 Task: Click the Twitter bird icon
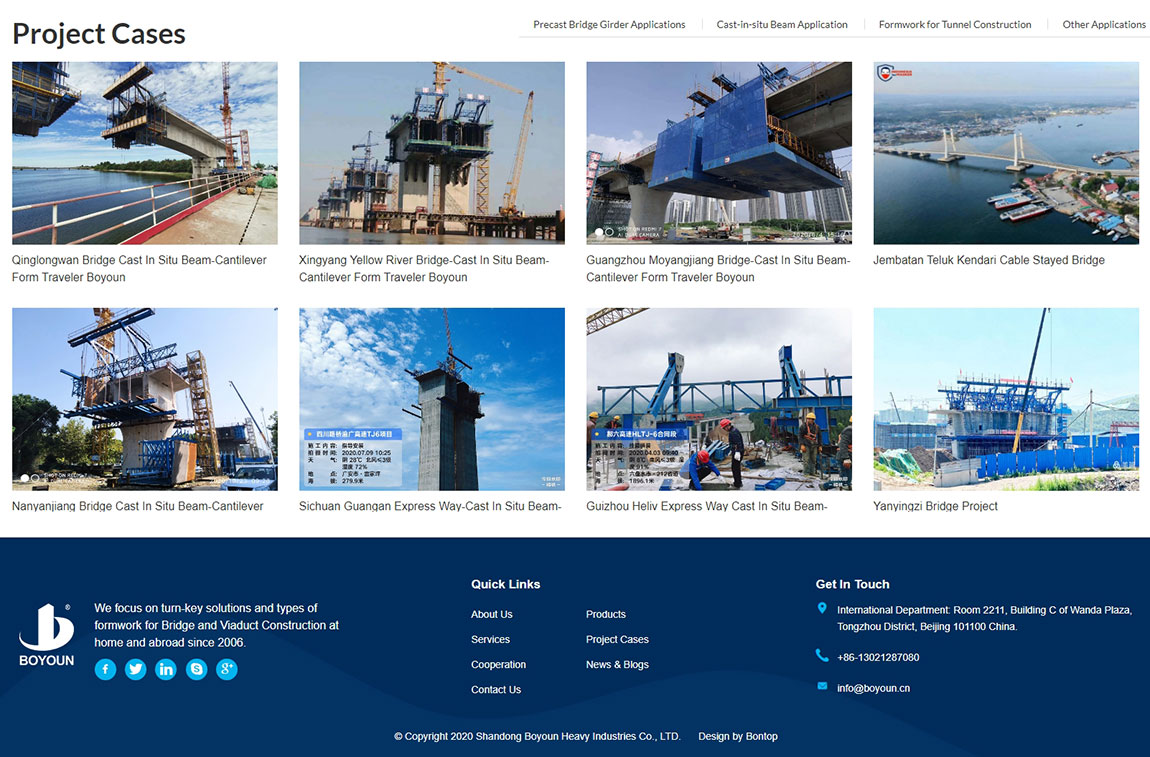pyautogui.click(x=136, y=669)
